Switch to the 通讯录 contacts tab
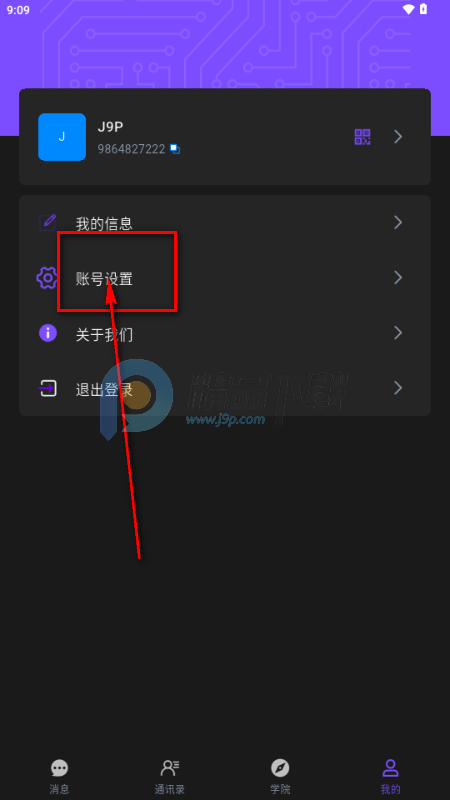The image size is (450, 800). point(170,776)
